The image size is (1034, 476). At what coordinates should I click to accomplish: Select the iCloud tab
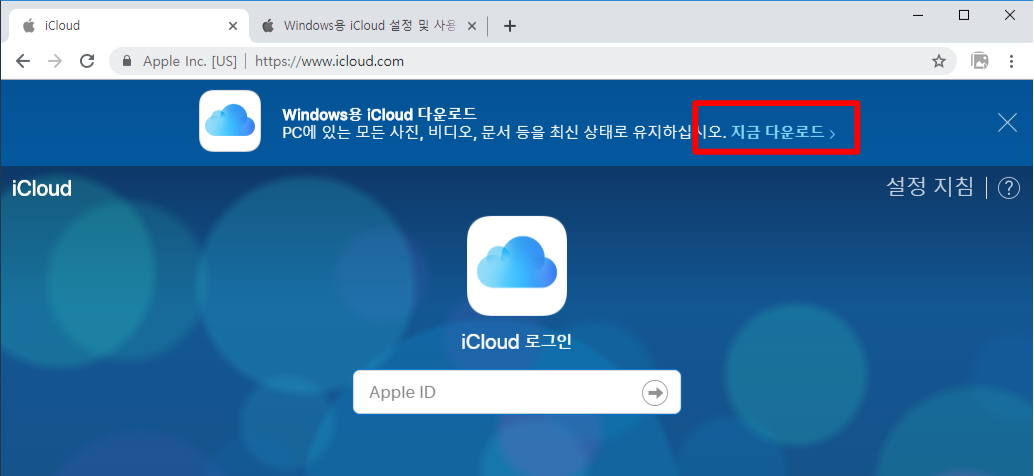(129, 26)
